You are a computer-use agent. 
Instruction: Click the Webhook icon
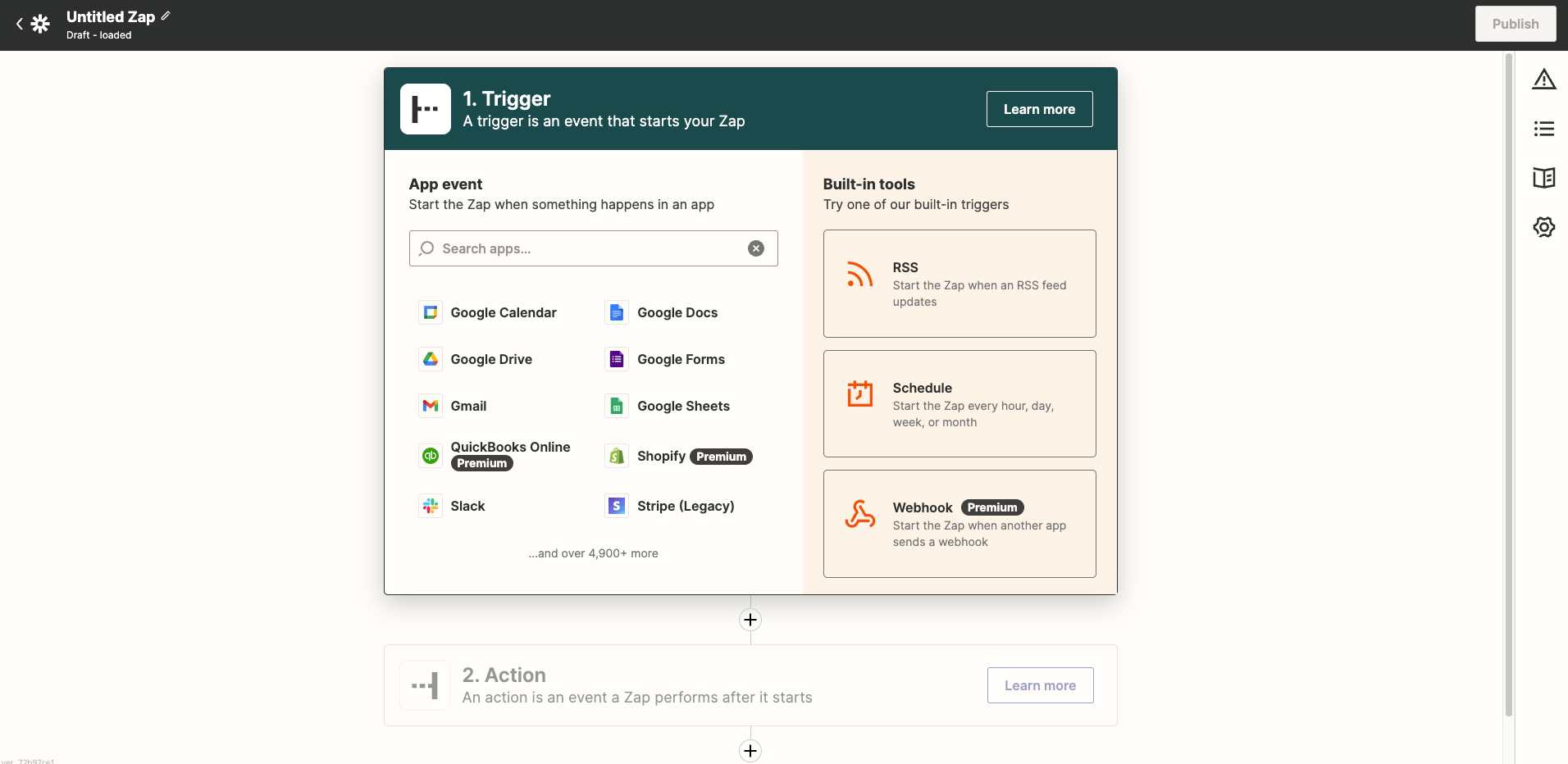click(x=859, y=514)
